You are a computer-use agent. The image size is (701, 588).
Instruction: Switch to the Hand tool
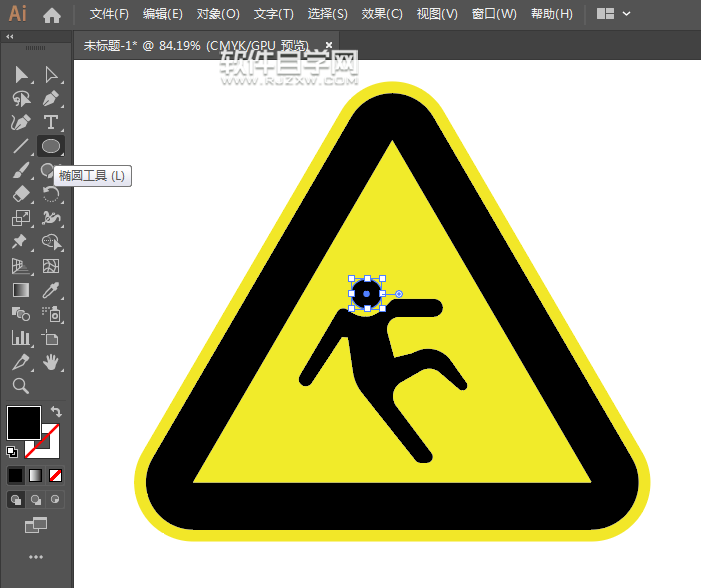(x=51, y=362)
